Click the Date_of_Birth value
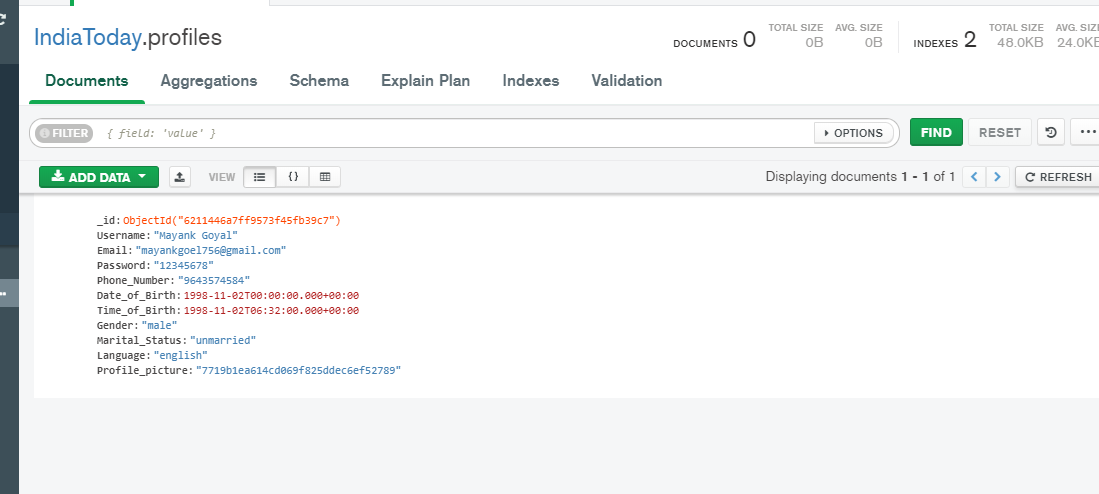Image resolution: width=1099 pixels, height=494 pixels. [271, 296]
